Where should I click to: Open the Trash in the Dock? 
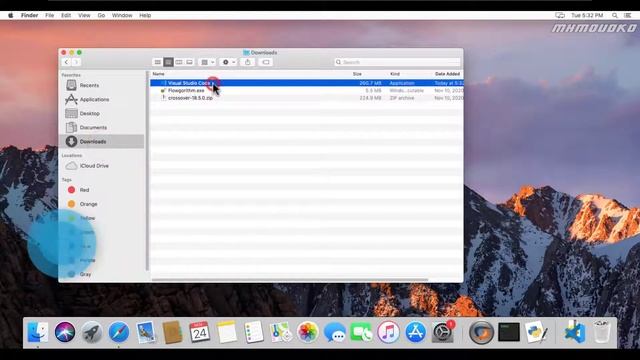click(602, 332)
